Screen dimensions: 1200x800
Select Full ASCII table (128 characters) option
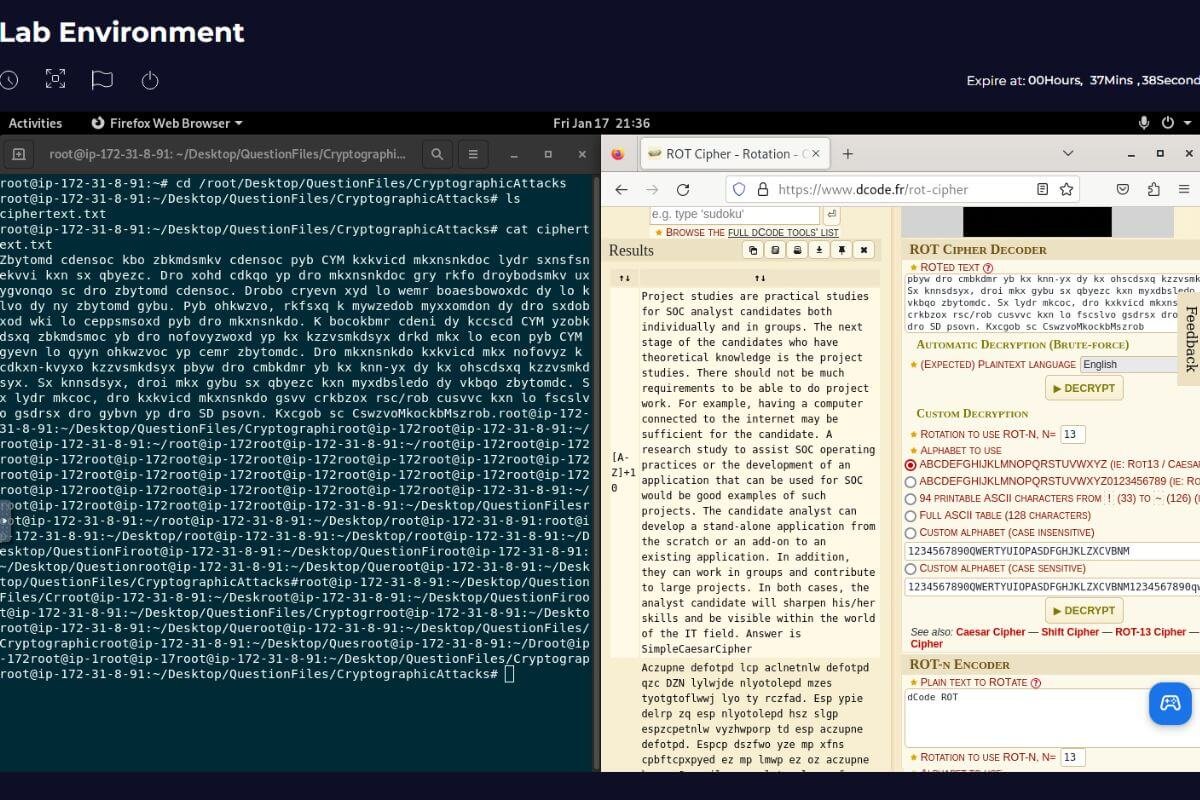910,516
